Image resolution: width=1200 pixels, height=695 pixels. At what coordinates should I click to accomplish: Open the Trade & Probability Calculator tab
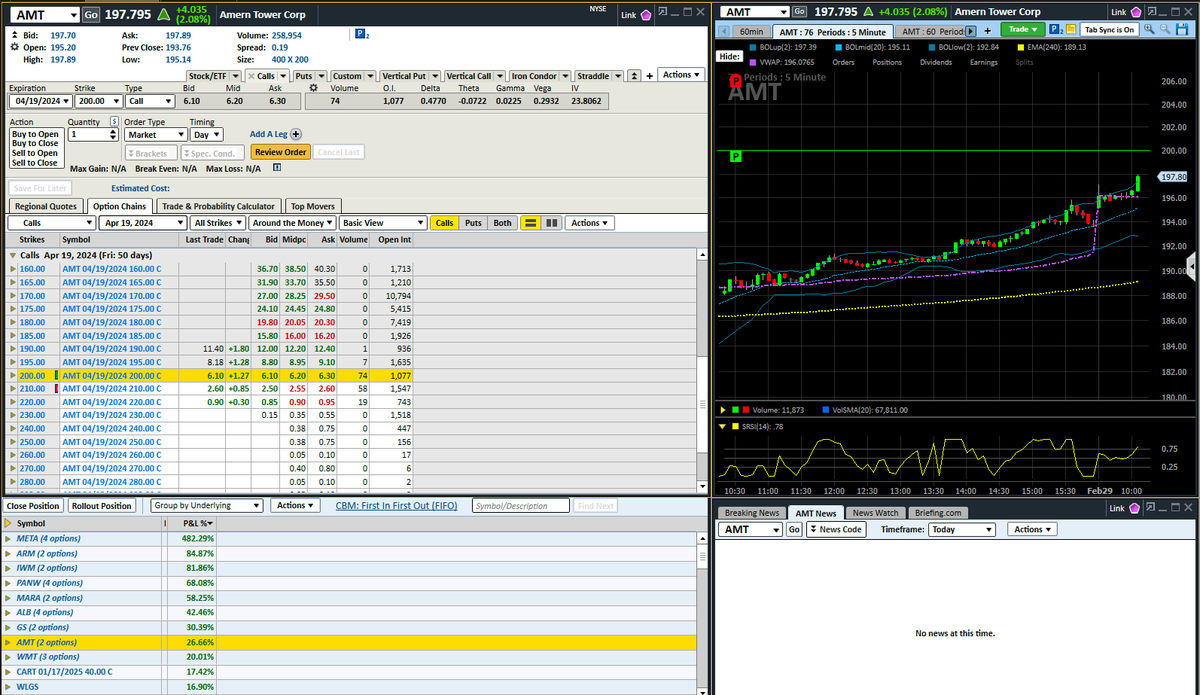click(220, 206)
